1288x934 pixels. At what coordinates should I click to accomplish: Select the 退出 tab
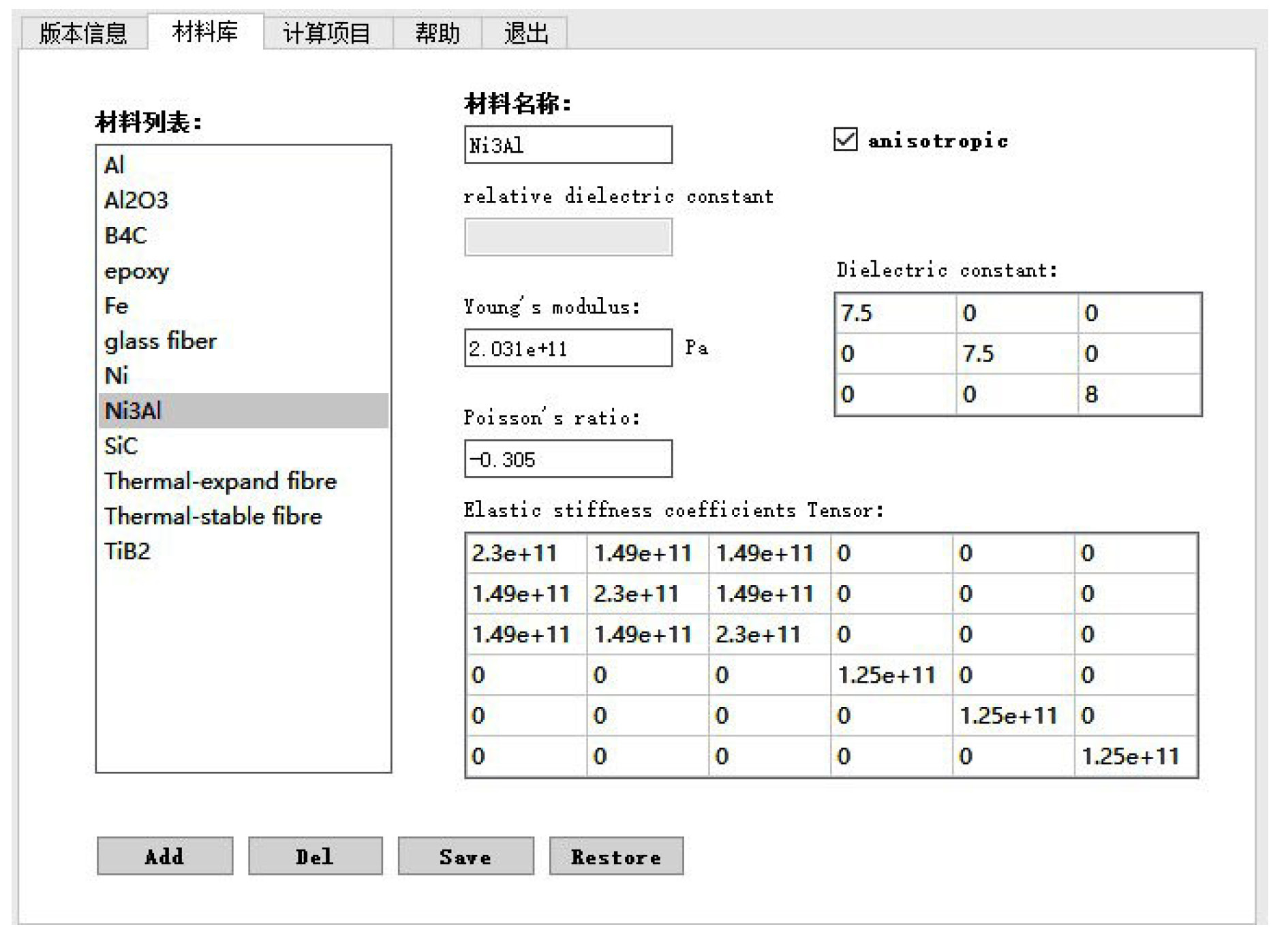[525, 33]
